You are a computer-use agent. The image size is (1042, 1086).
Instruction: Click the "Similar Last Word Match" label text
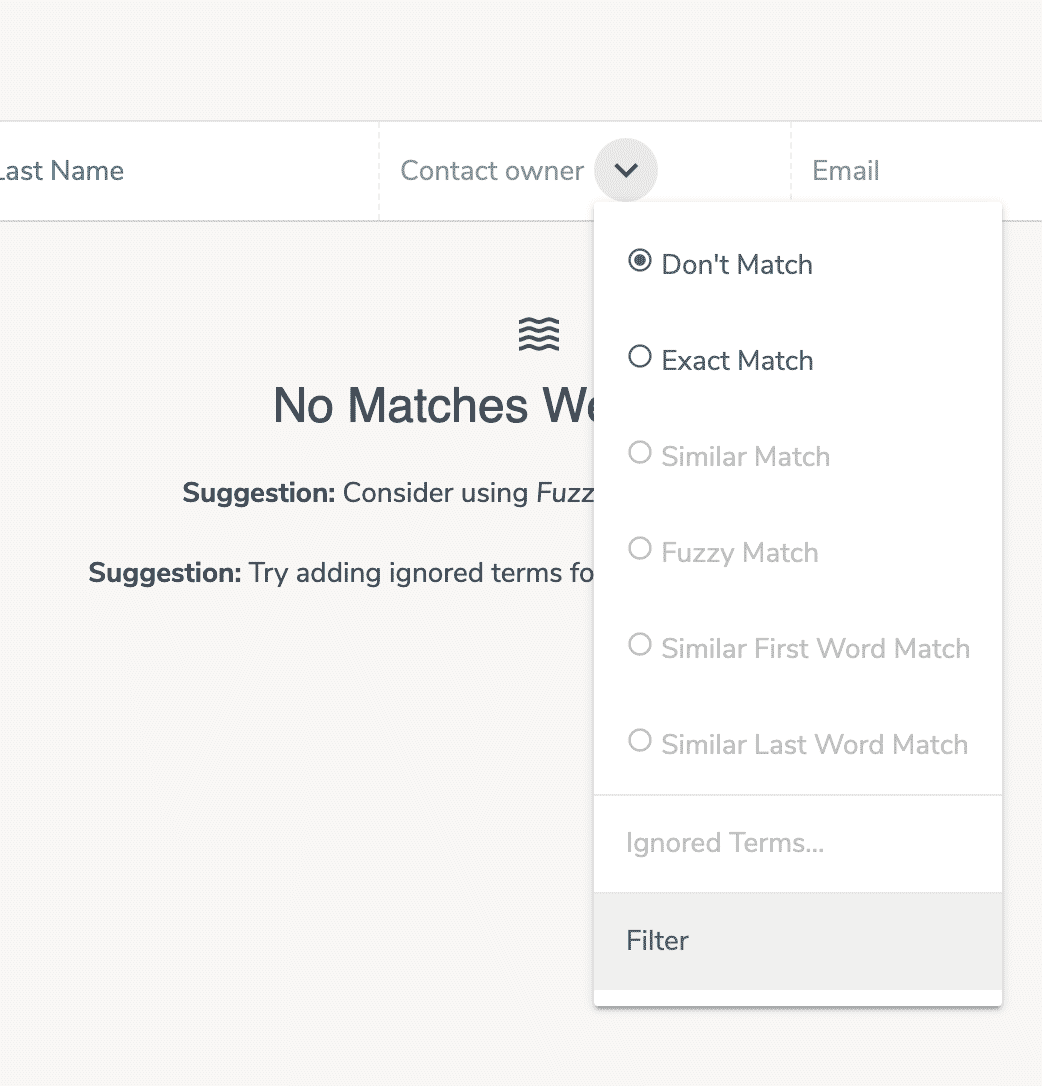[x=815, y=745]
